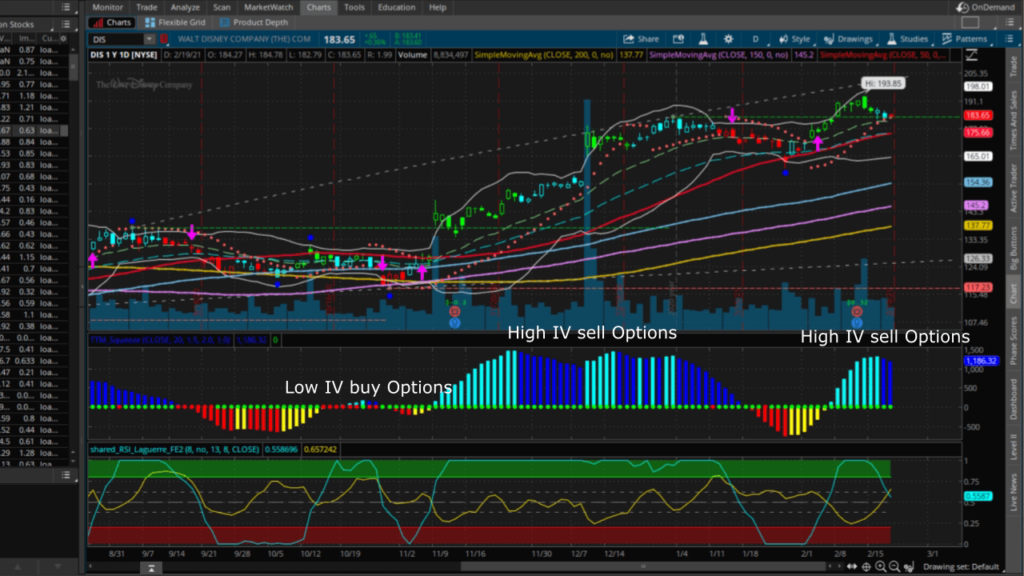Image resolution: width=1024 pixels, height=576 pixels.
Task: Toggle the Level II side panel
Action: click(1014, 446)
